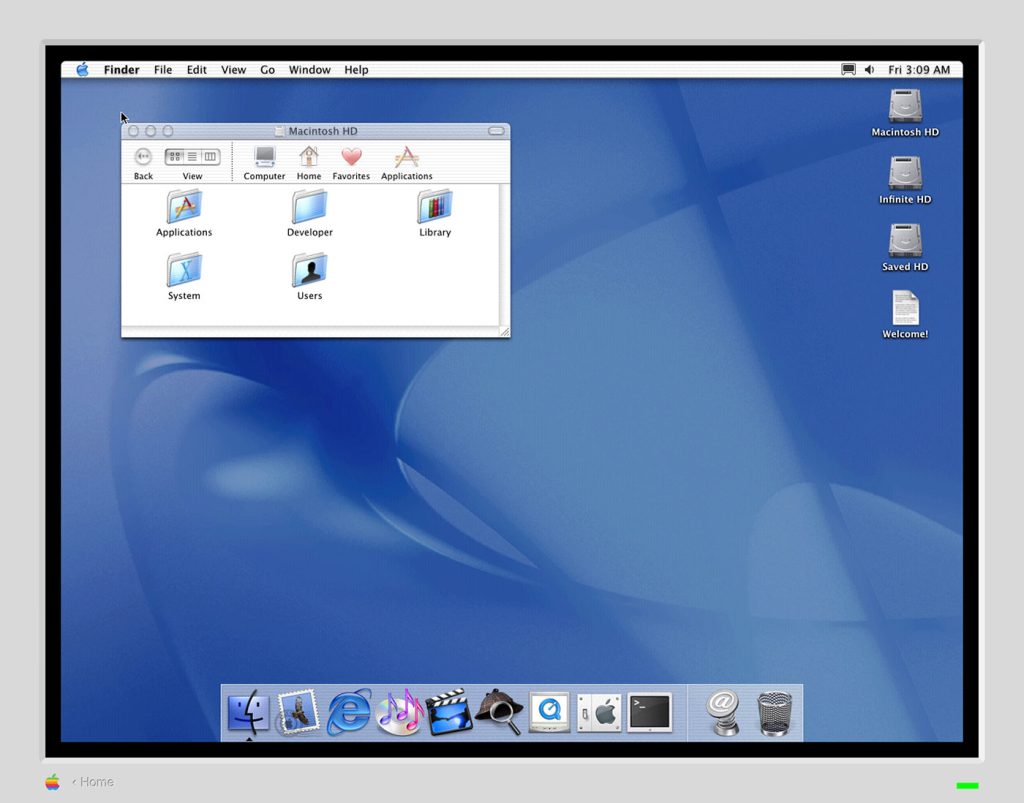Click Favorites in the Finder toolbar
Viewport: 1024px width, 803px height.
351,160
